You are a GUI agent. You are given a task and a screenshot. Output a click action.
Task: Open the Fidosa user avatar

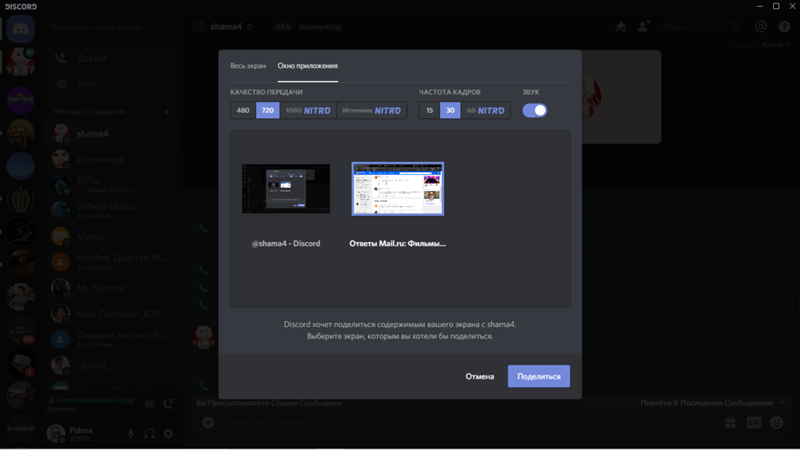[56, 434]
